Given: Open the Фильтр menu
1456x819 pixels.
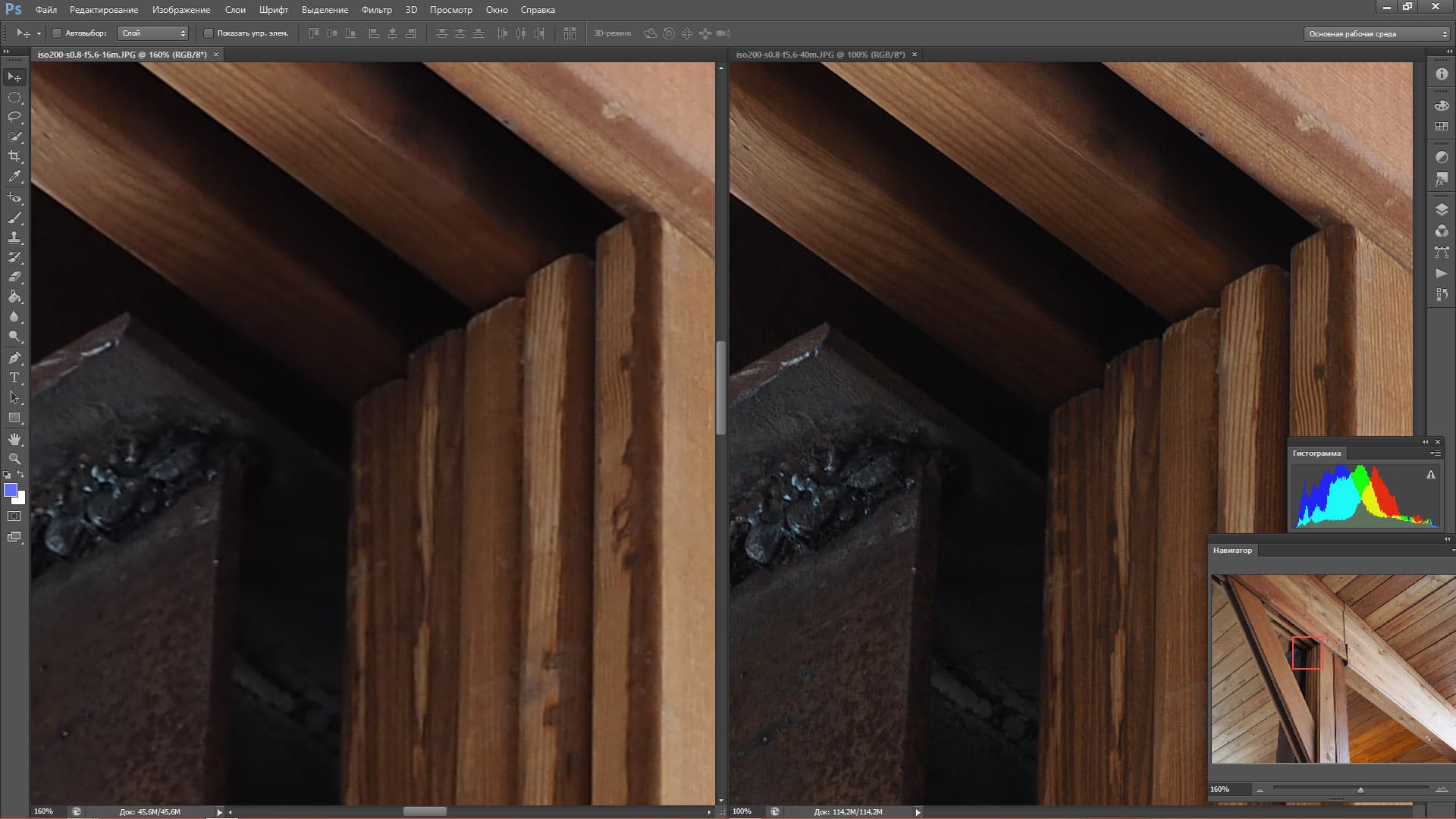Looking at the screenshot, I should pos(376,10).
